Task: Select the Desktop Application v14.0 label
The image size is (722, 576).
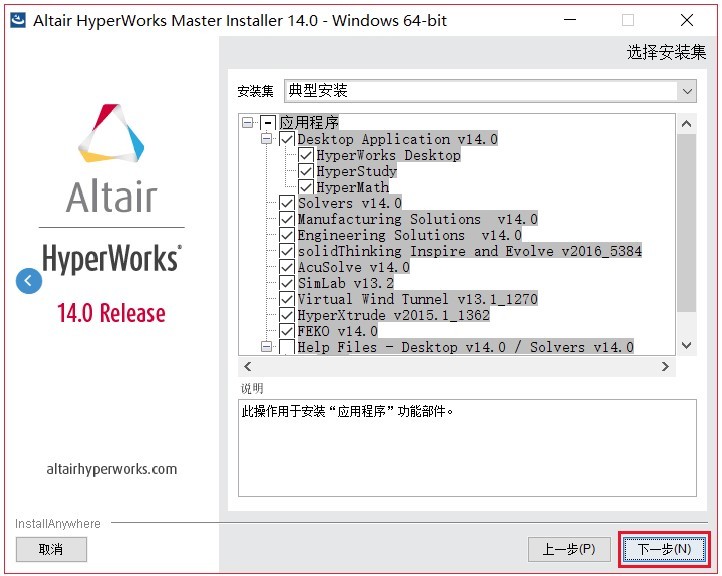Action: click(397, 139)
